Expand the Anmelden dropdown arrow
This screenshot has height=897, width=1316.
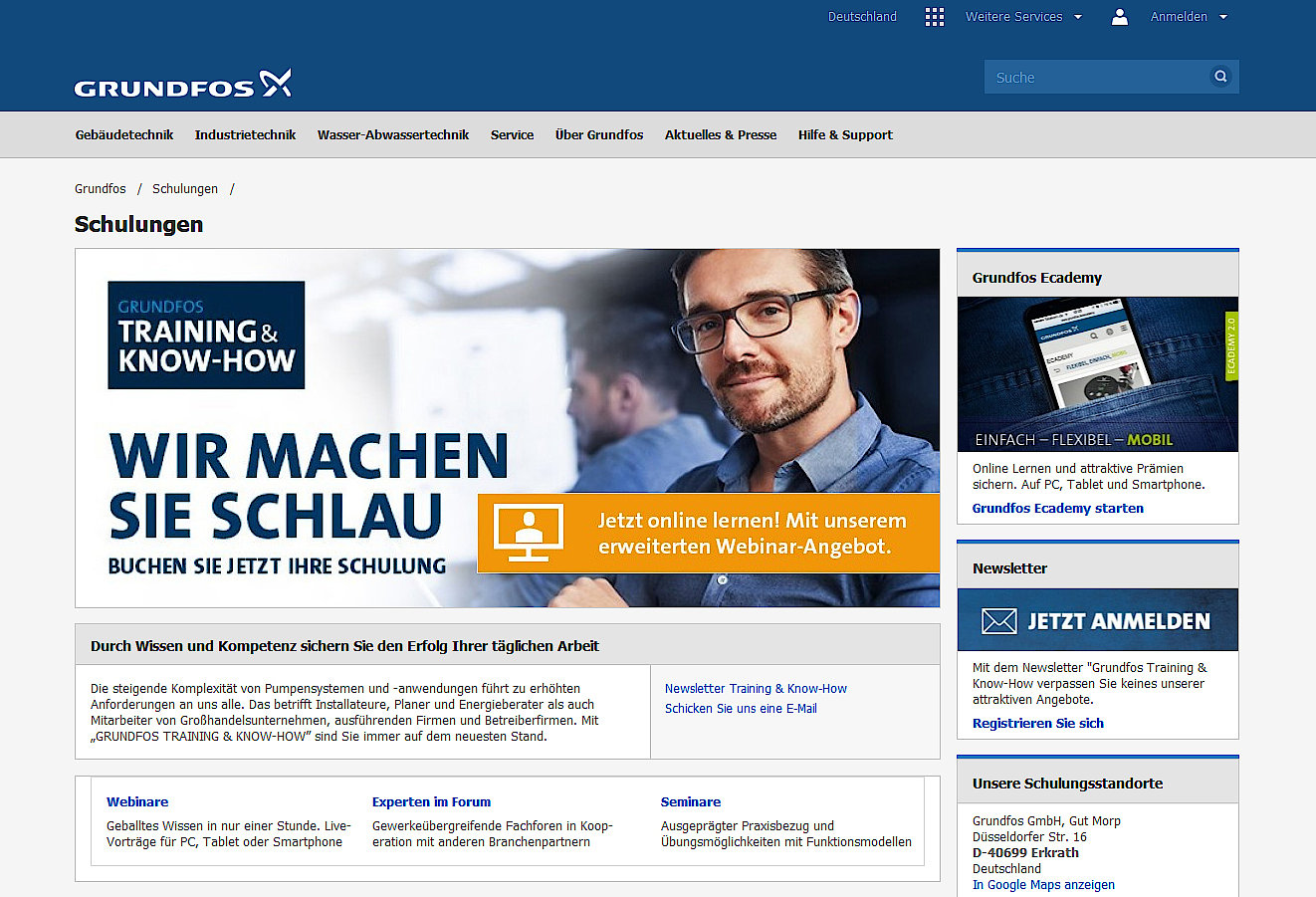[x=1223, y=17]
